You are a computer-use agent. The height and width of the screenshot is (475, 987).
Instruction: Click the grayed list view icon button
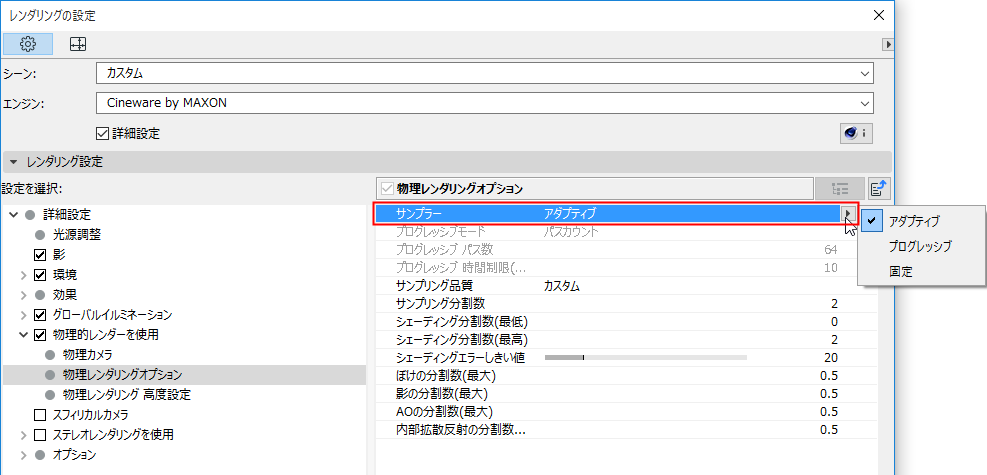coord(840,188)
